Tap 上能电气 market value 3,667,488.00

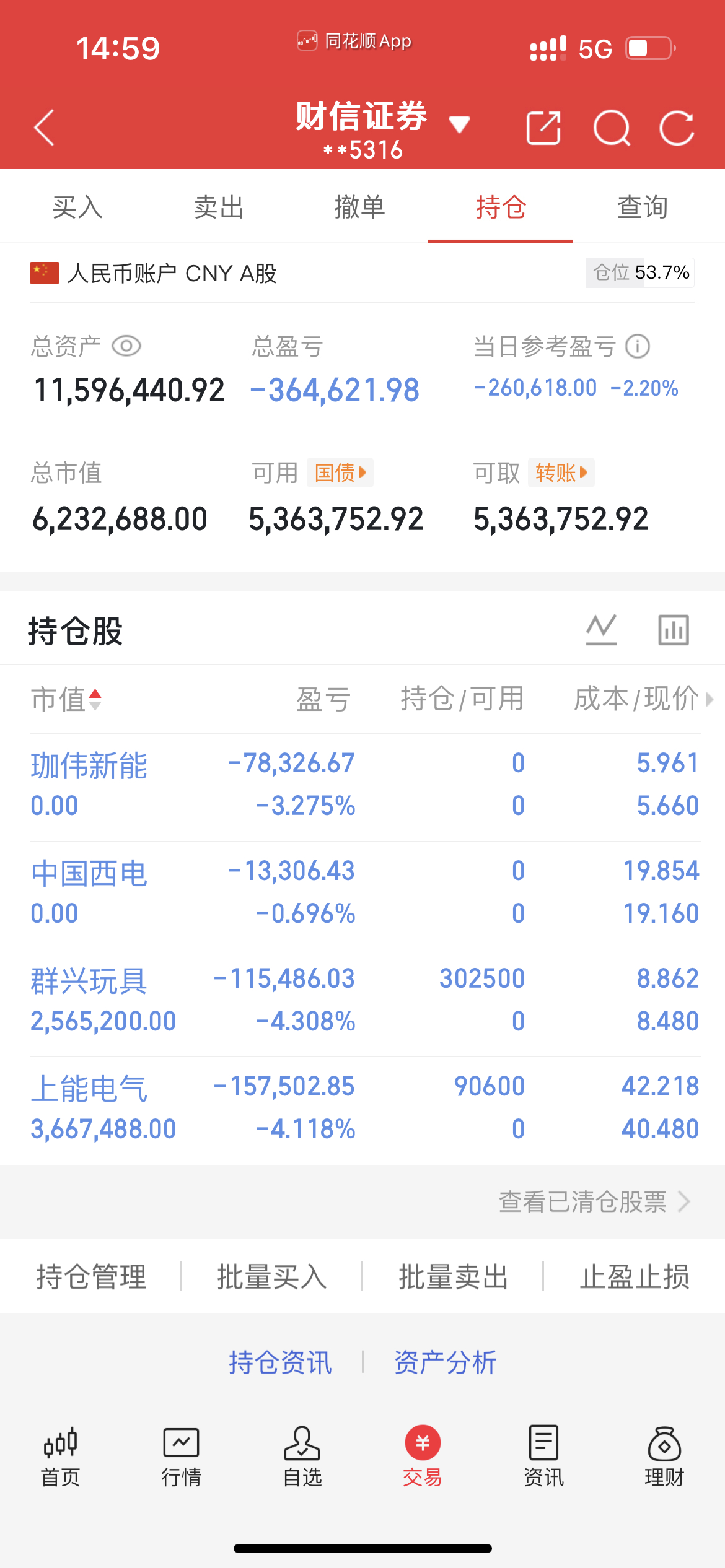point(103,1129)
